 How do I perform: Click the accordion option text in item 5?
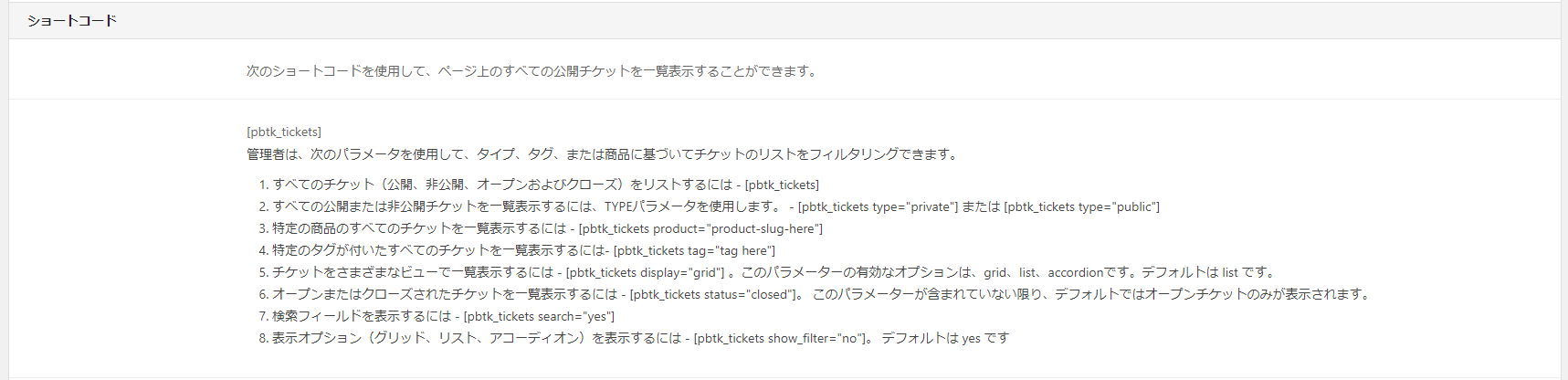pyautogui.click(x=1076, y=272)
